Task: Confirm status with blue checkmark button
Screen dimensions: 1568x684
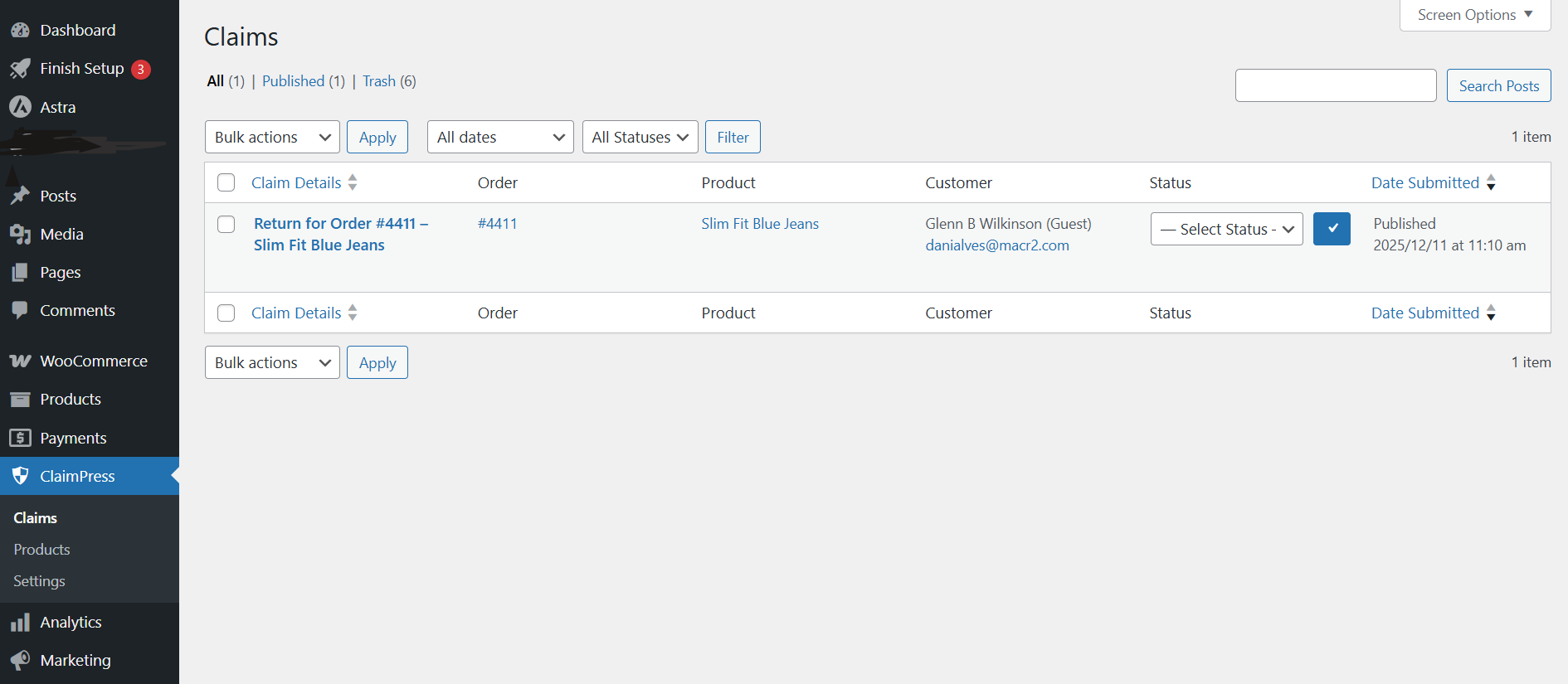Action: click(x=1332, y=229)
